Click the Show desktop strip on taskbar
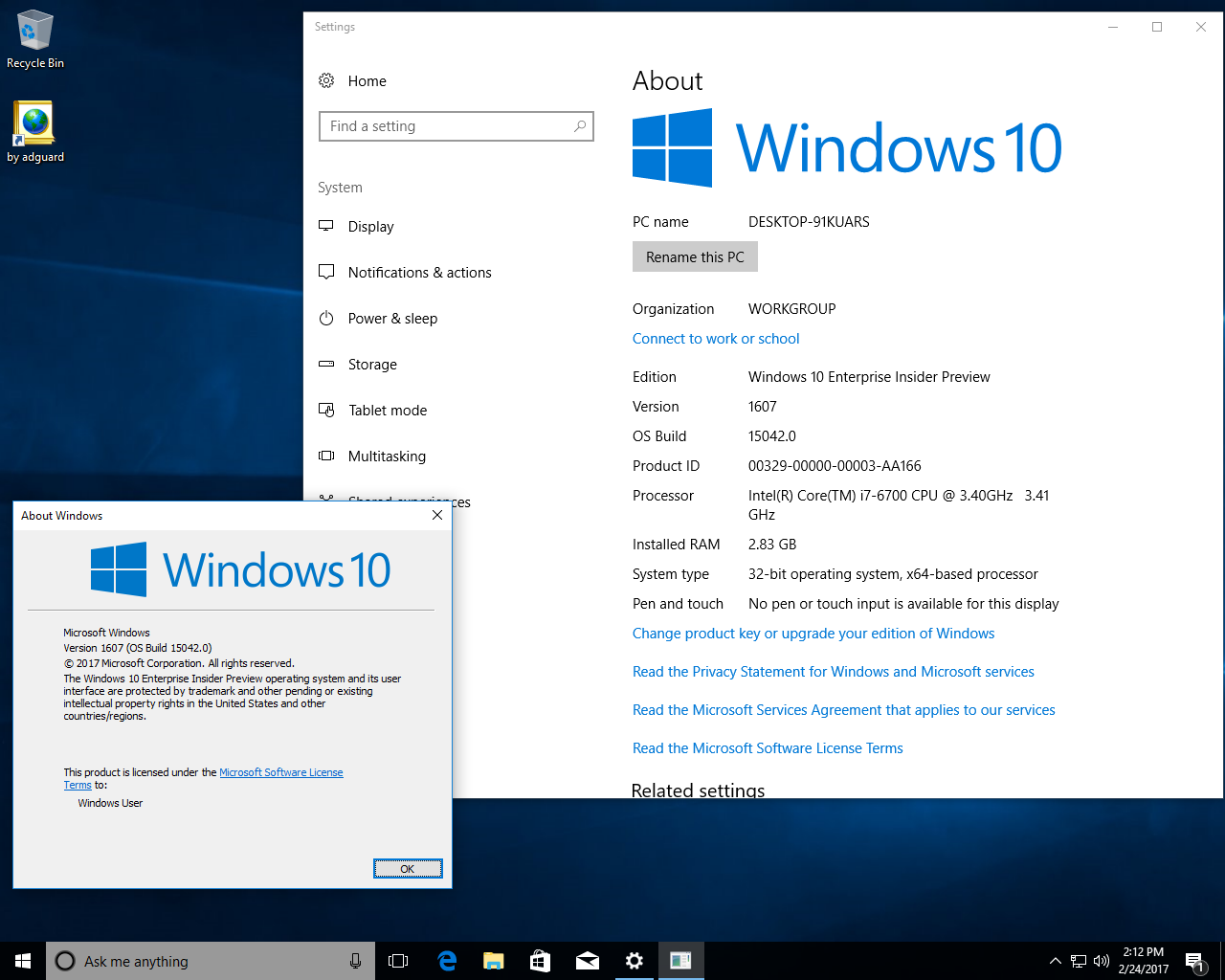Viewport: 1225px width, 980px height. tap(1222, 961)
